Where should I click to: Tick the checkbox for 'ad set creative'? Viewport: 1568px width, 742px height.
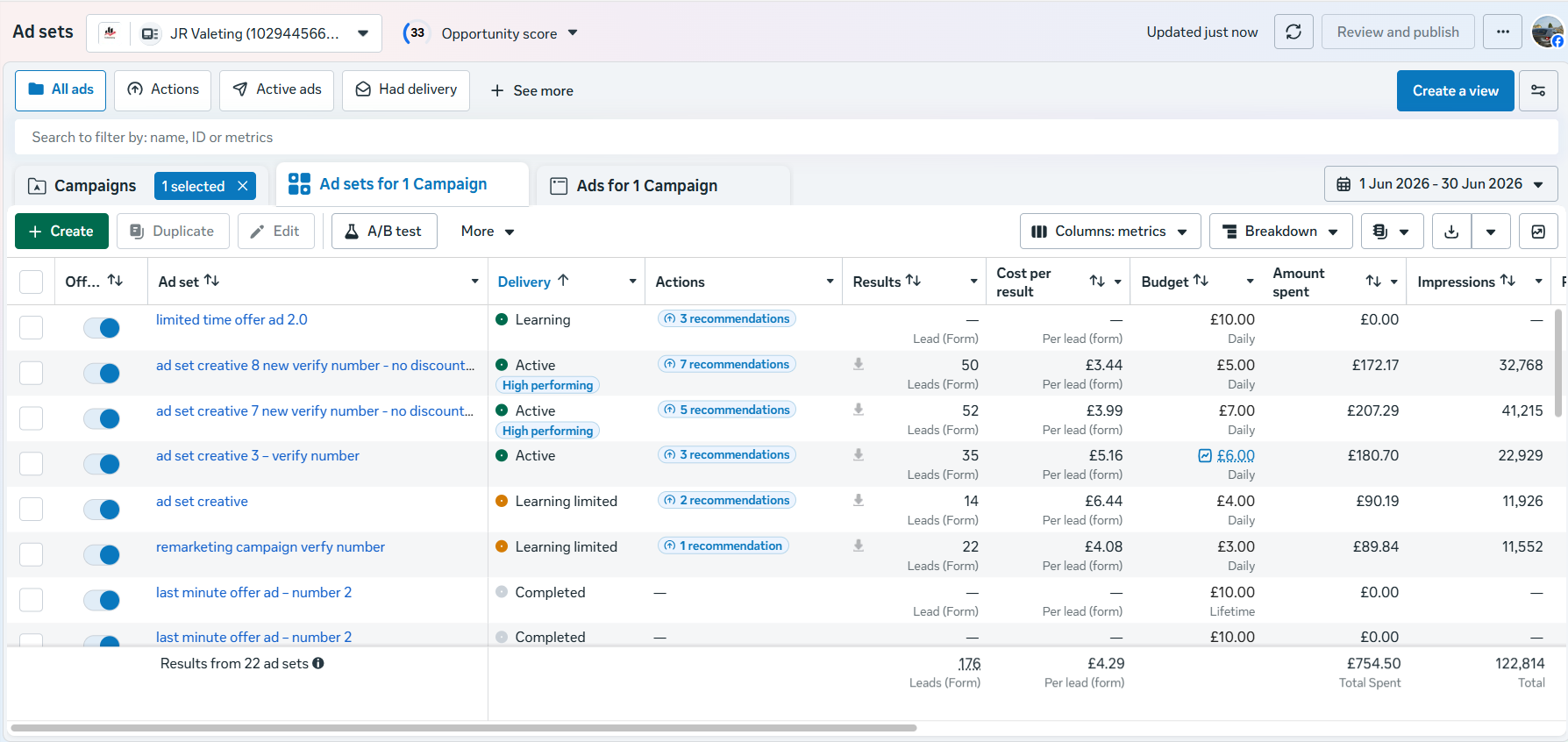point(32,509)
